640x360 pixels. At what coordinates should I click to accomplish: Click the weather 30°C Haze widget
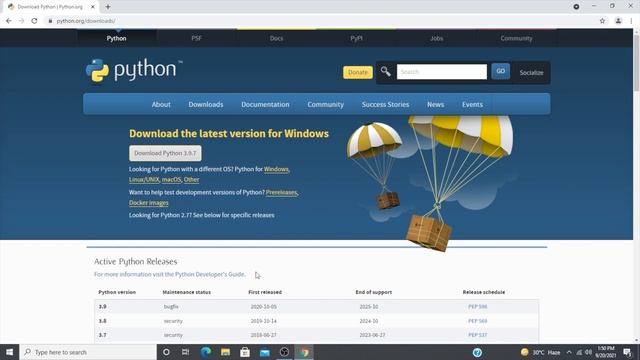540,352
